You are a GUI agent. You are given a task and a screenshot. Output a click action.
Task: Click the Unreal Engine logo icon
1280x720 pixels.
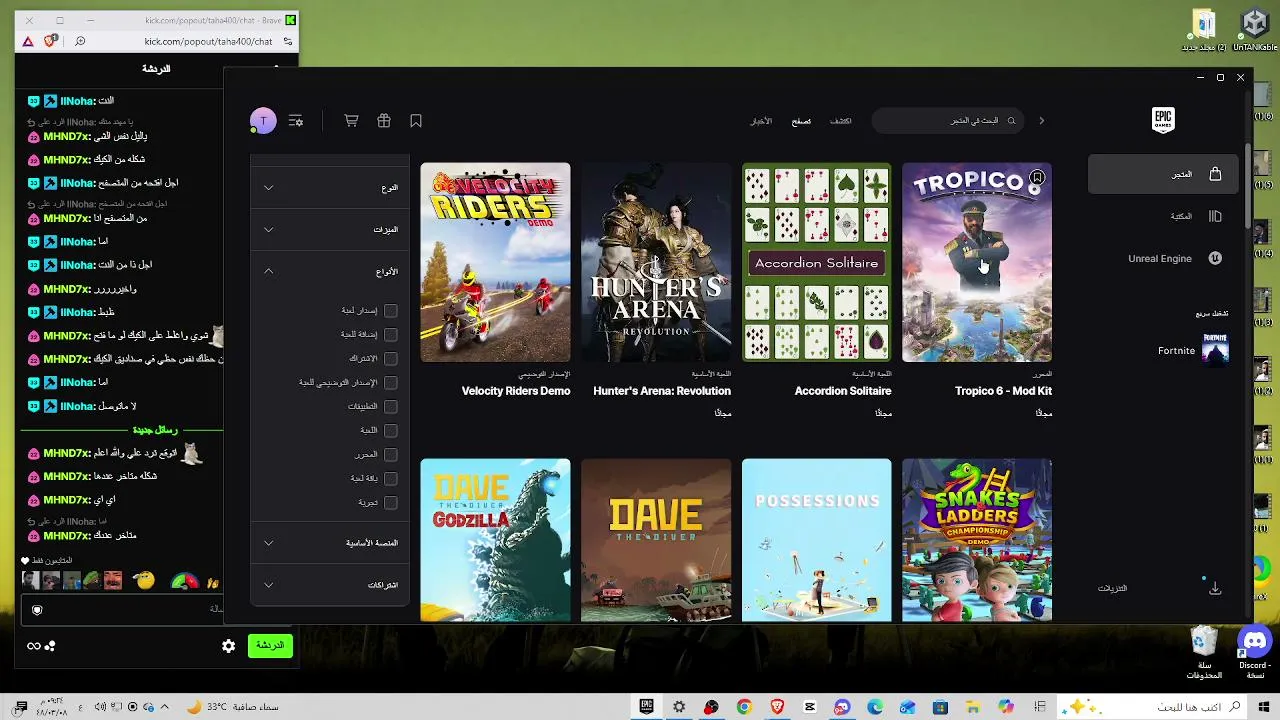(1215, 258)
